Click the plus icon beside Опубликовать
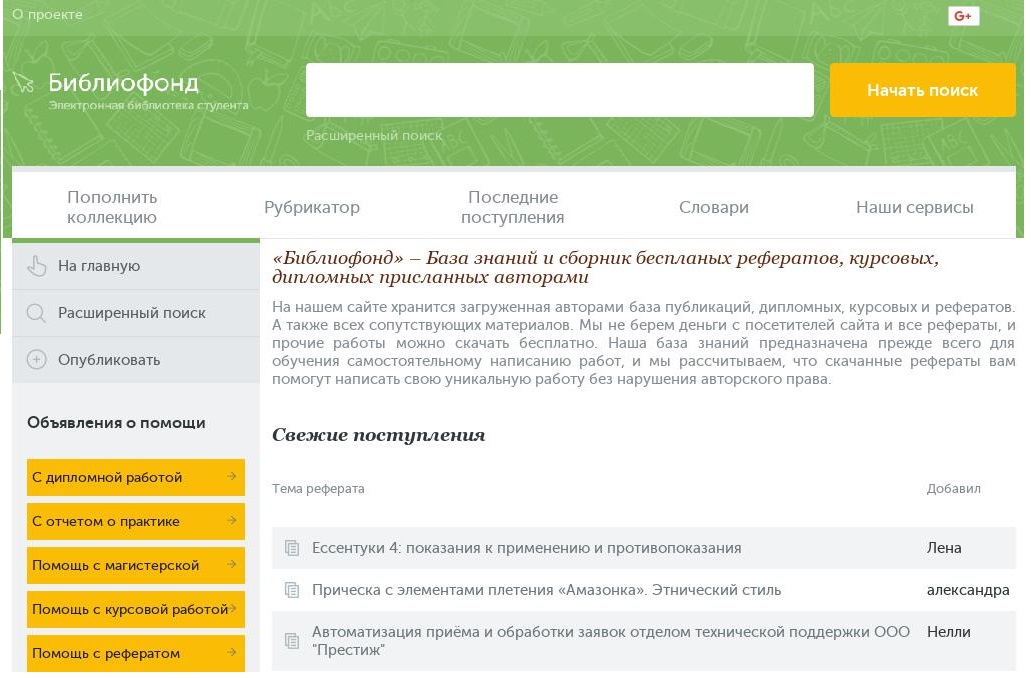The height and width of the screenshot is (678, 1034). coord(36,359)
